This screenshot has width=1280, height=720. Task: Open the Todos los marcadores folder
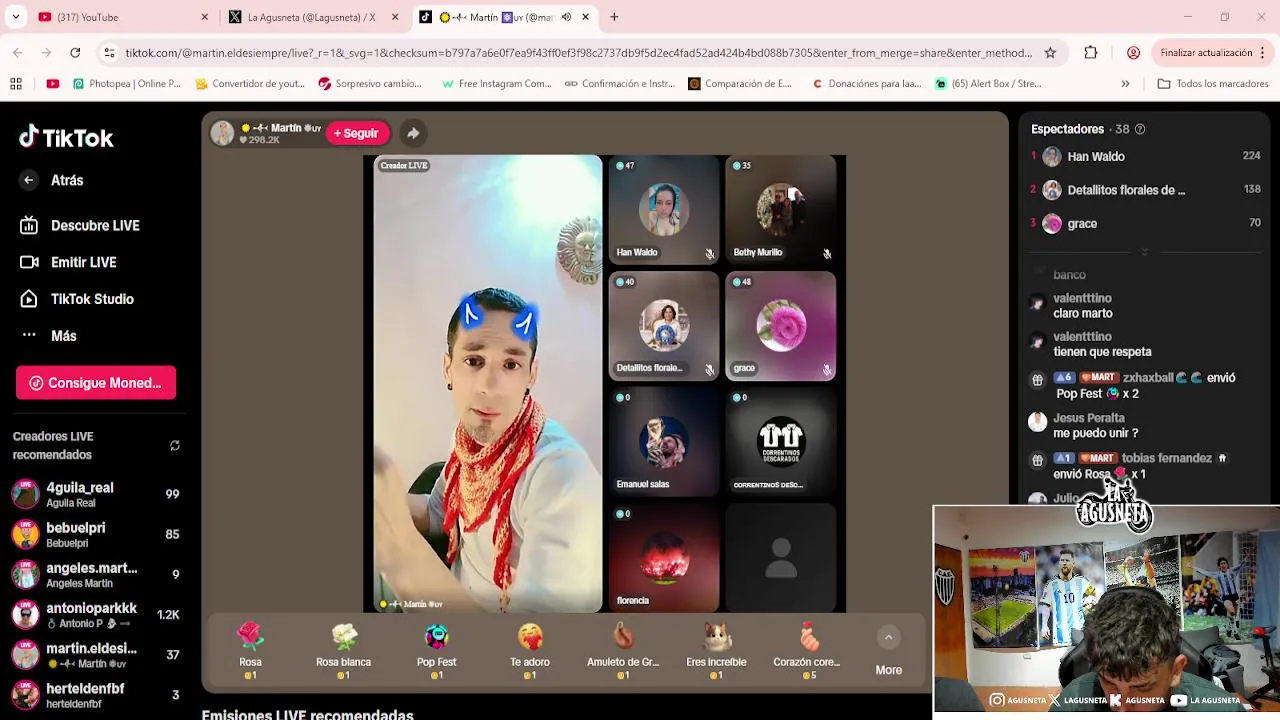click(1213, 84)
